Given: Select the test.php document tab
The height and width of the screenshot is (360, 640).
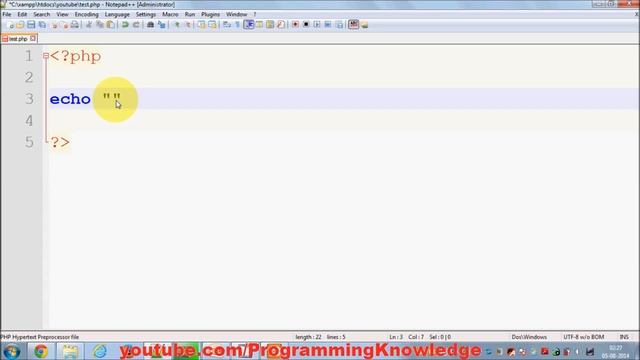Looking at the screenshot, I should pyautogui.click(x=18, y=39).
